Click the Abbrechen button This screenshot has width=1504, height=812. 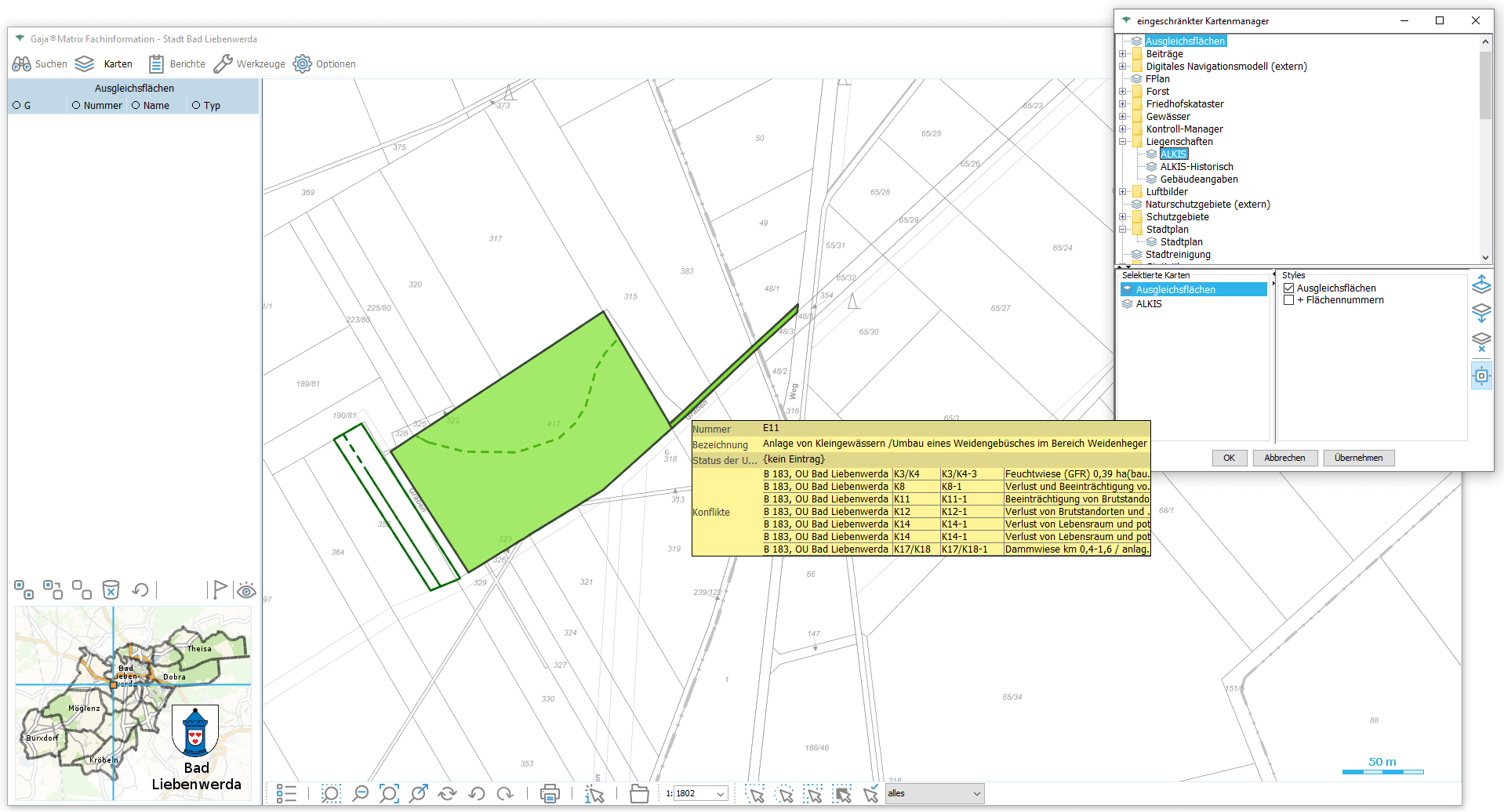coord(1284,458)
